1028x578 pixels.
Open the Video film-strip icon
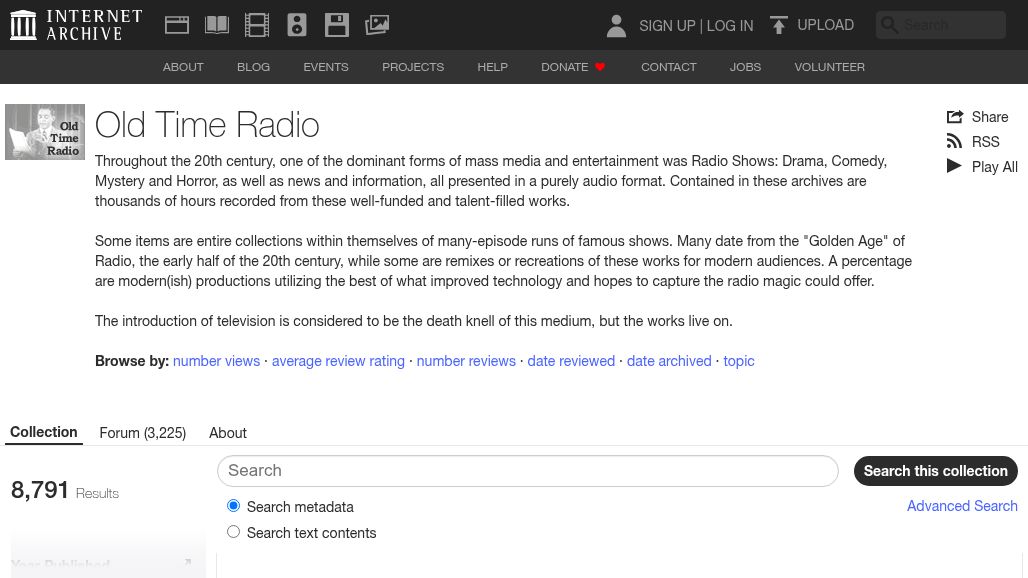257,25
